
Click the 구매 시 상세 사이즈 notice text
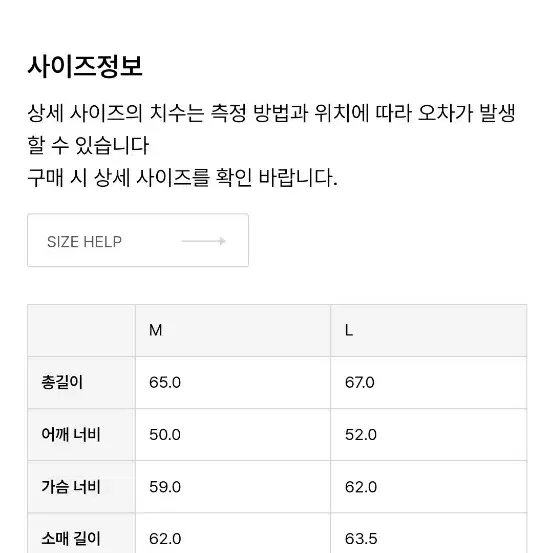pos(182,177)
